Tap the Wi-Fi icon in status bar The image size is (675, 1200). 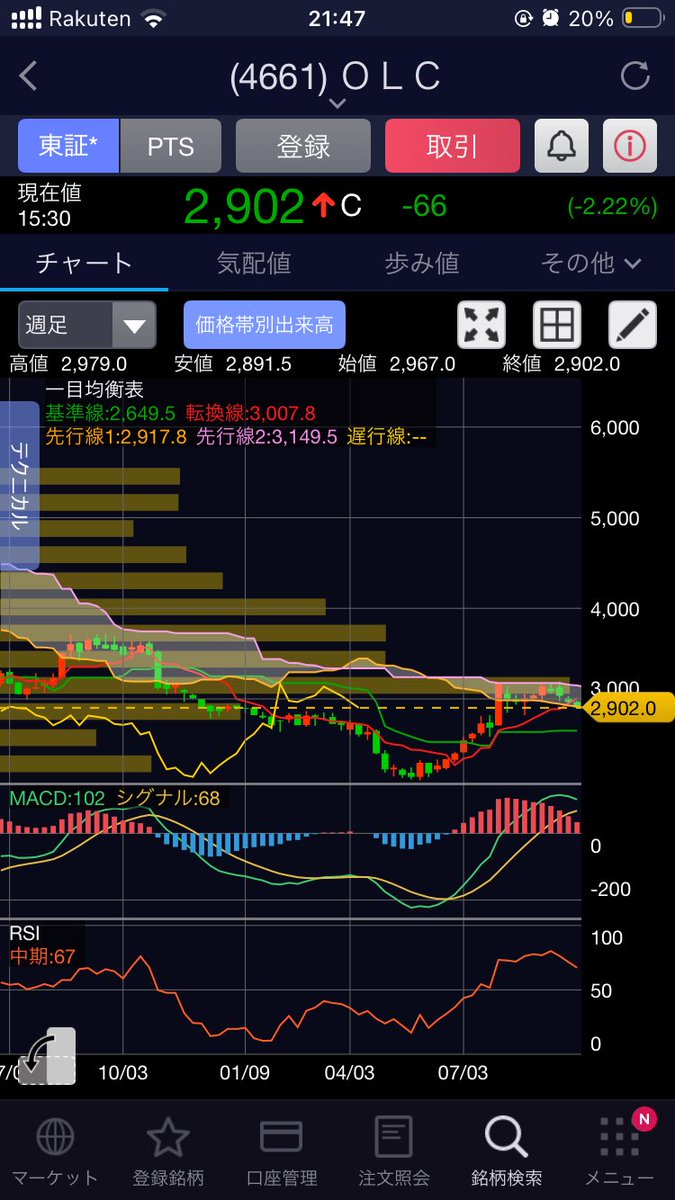coord(153,18)
